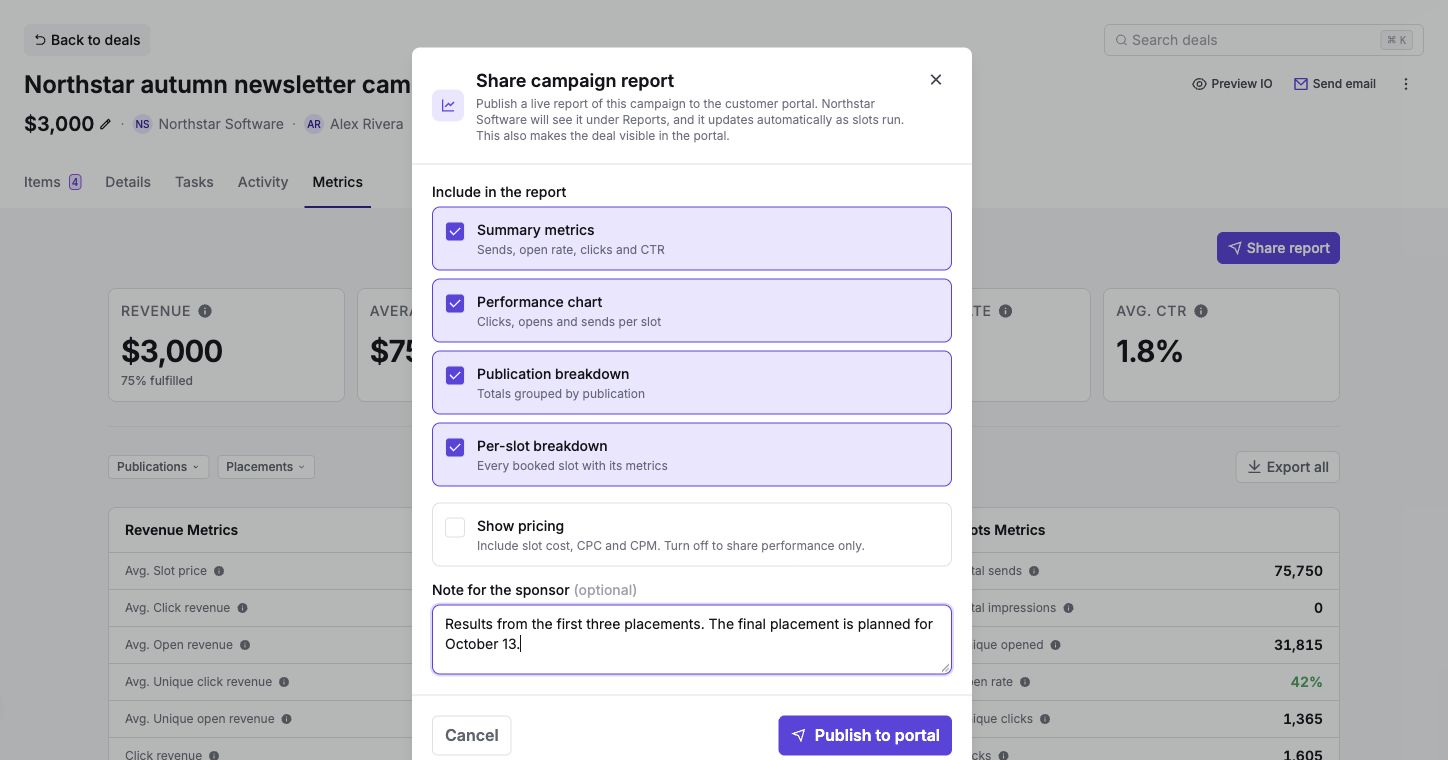1448x760 pixels.
Task: Click the info icon beside Avg. Slot price
Action: [x=219, y=571]
